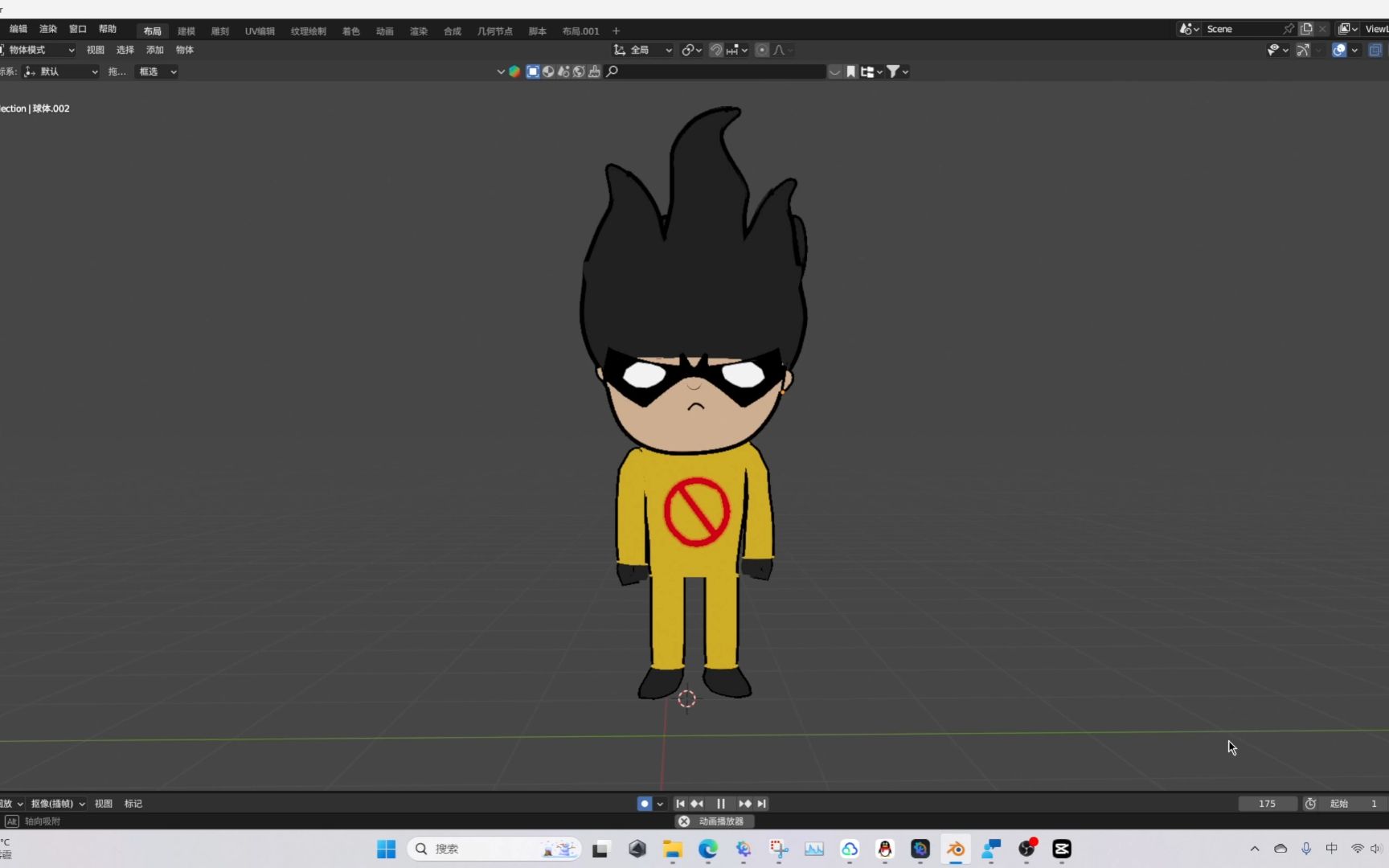Open overlays options dropdown arrow
The height and width of the screenshot is (868, 1389).
[x=1354, y=50]
